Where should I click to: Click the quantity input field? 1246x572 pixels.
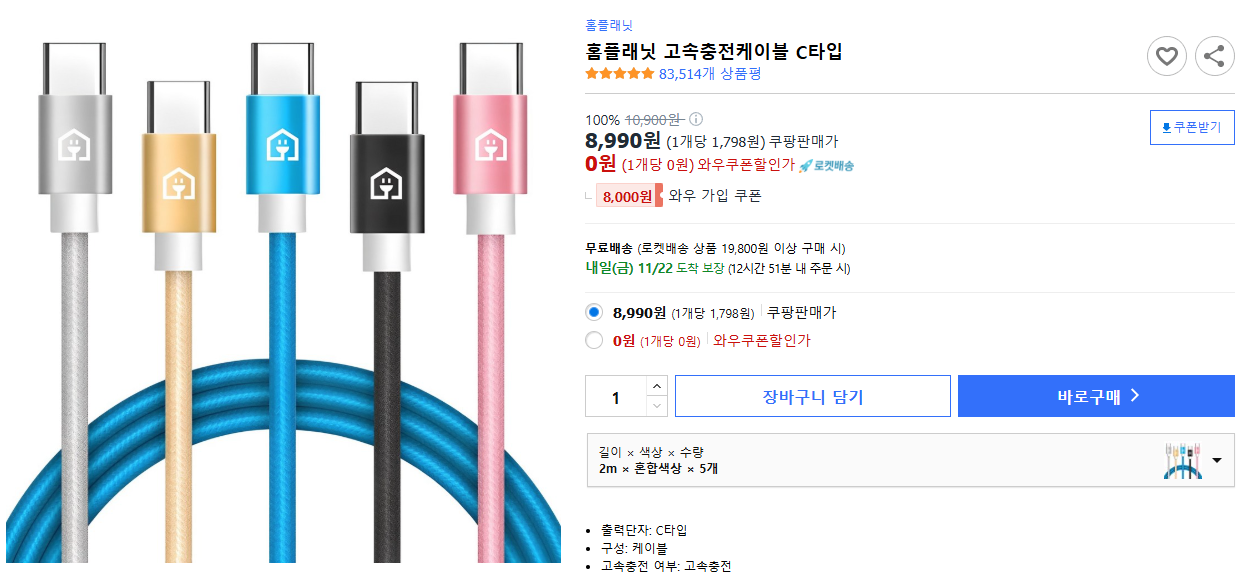pyautogui.click(x=616, y=397)
